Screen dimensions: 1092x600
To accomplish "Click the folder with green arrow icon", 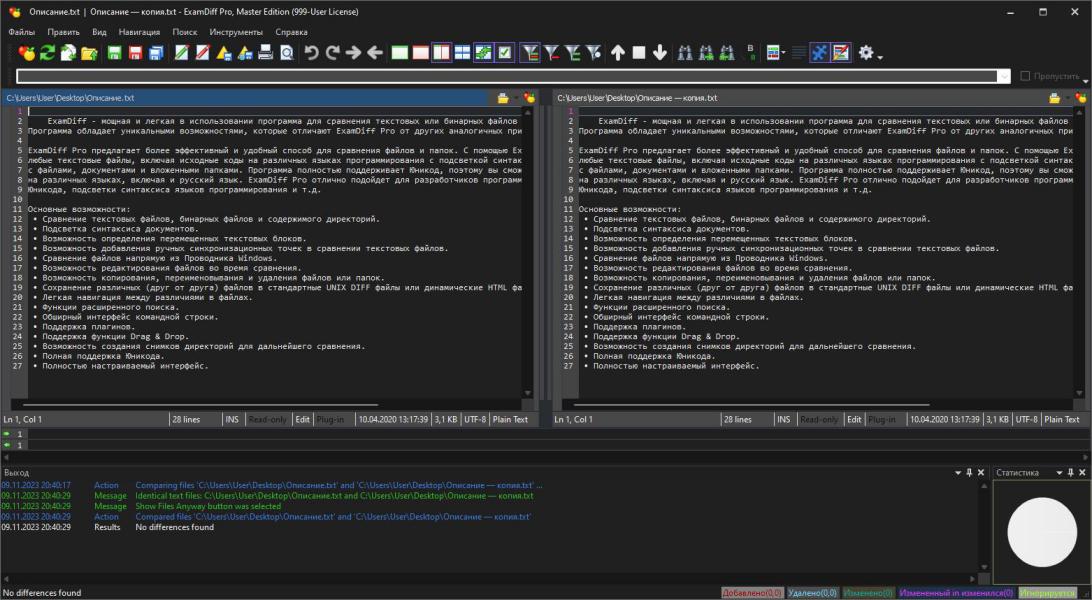I will click(89, 53).
